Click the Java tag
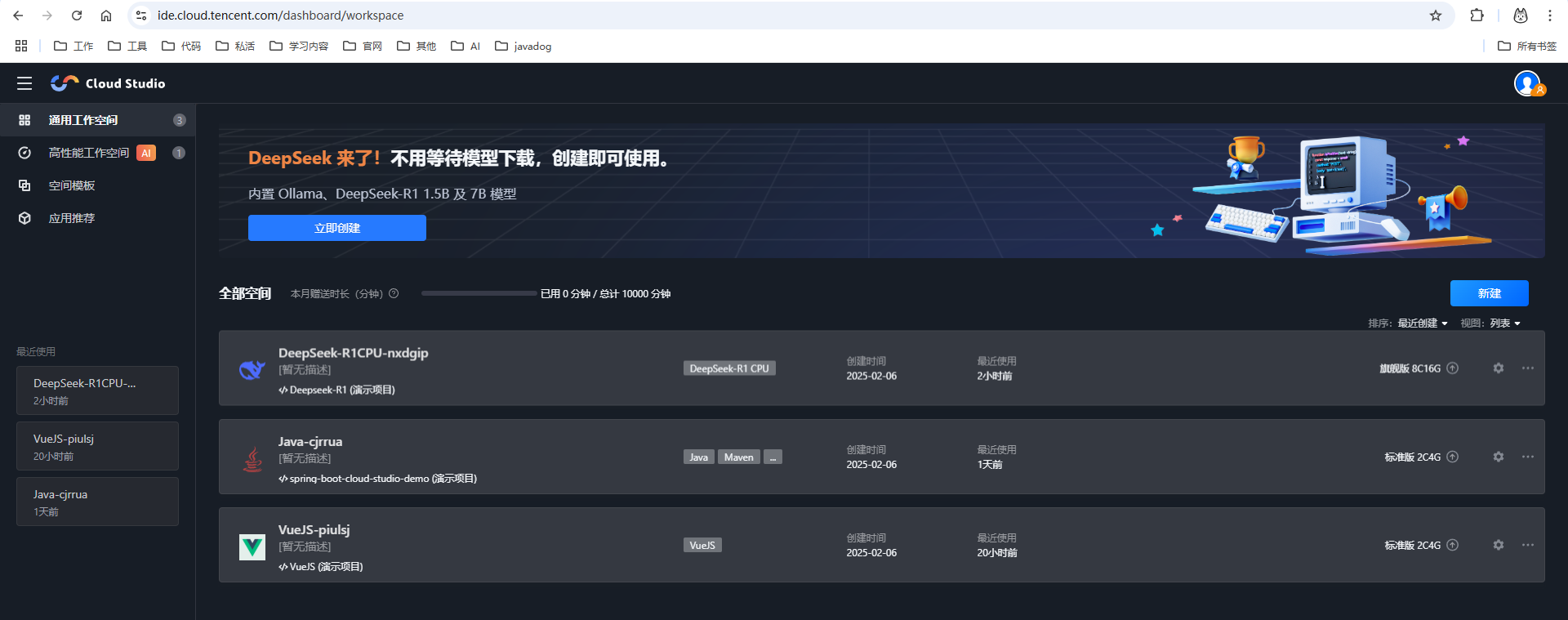The height and width of the screenshot is (620, 1568). point(699,457)
